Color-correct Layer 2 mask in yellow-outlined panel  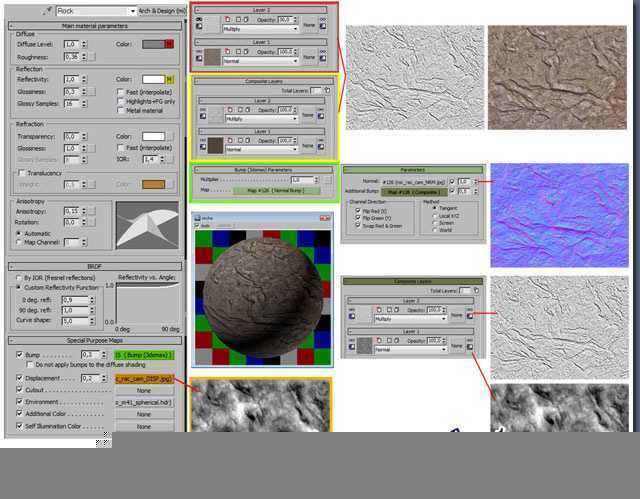321,116
